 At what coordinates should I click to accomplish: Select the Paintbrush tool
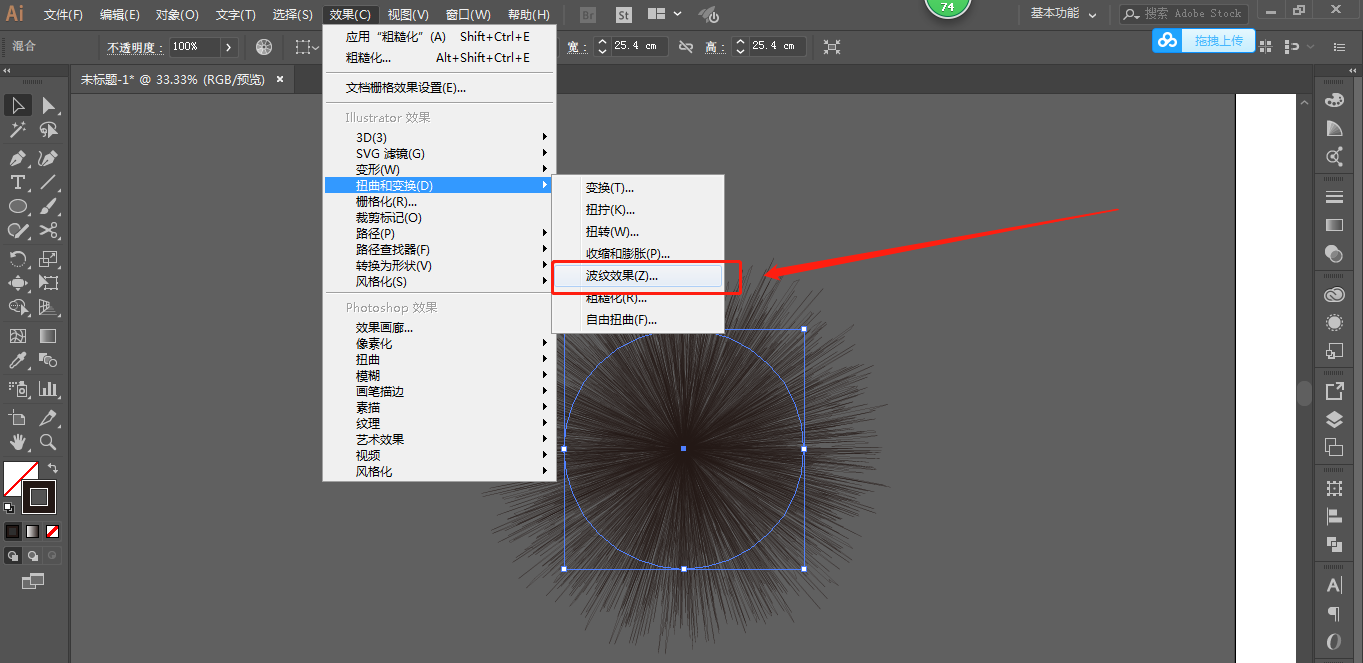point(48,206)
